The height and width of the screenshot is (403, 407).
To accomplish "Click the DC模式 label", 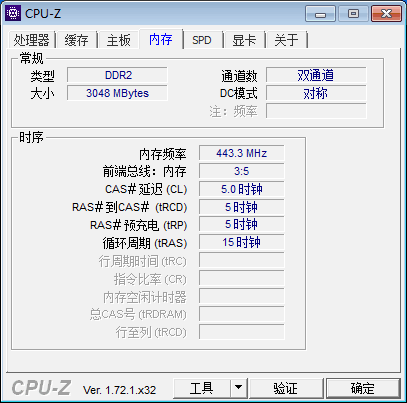I will point(239,94).
